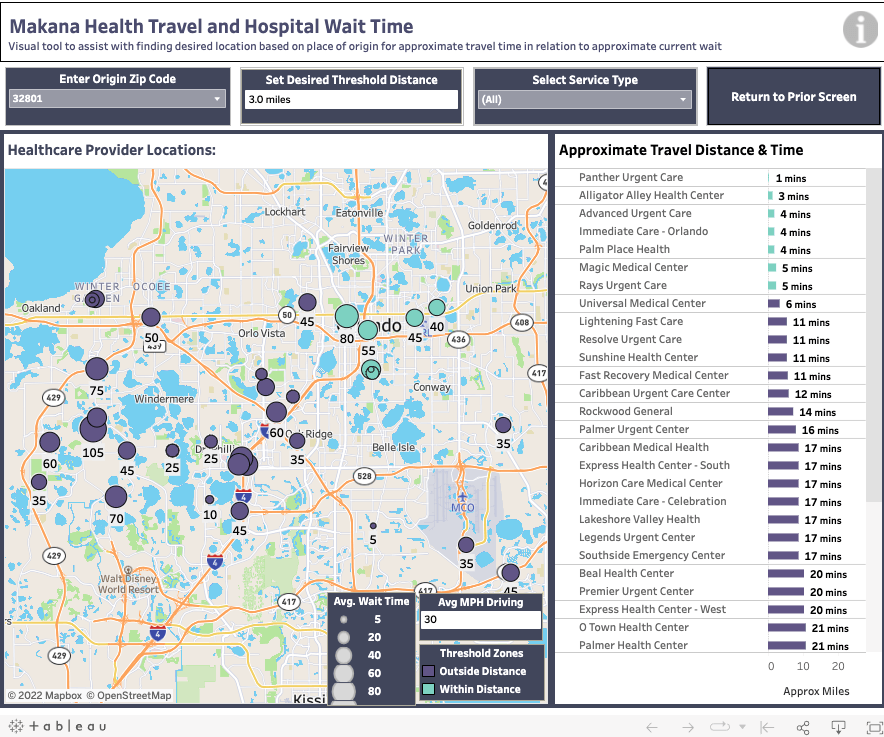884x737 pixels.
Task: Click the replay animation icon
Action: 720,727
